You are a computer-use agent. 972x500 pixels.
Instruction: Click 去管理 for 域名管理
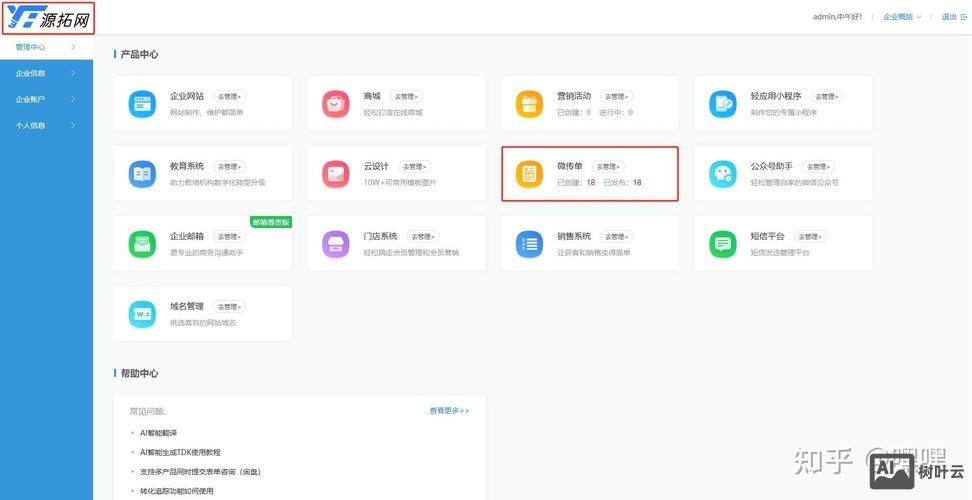229,307
